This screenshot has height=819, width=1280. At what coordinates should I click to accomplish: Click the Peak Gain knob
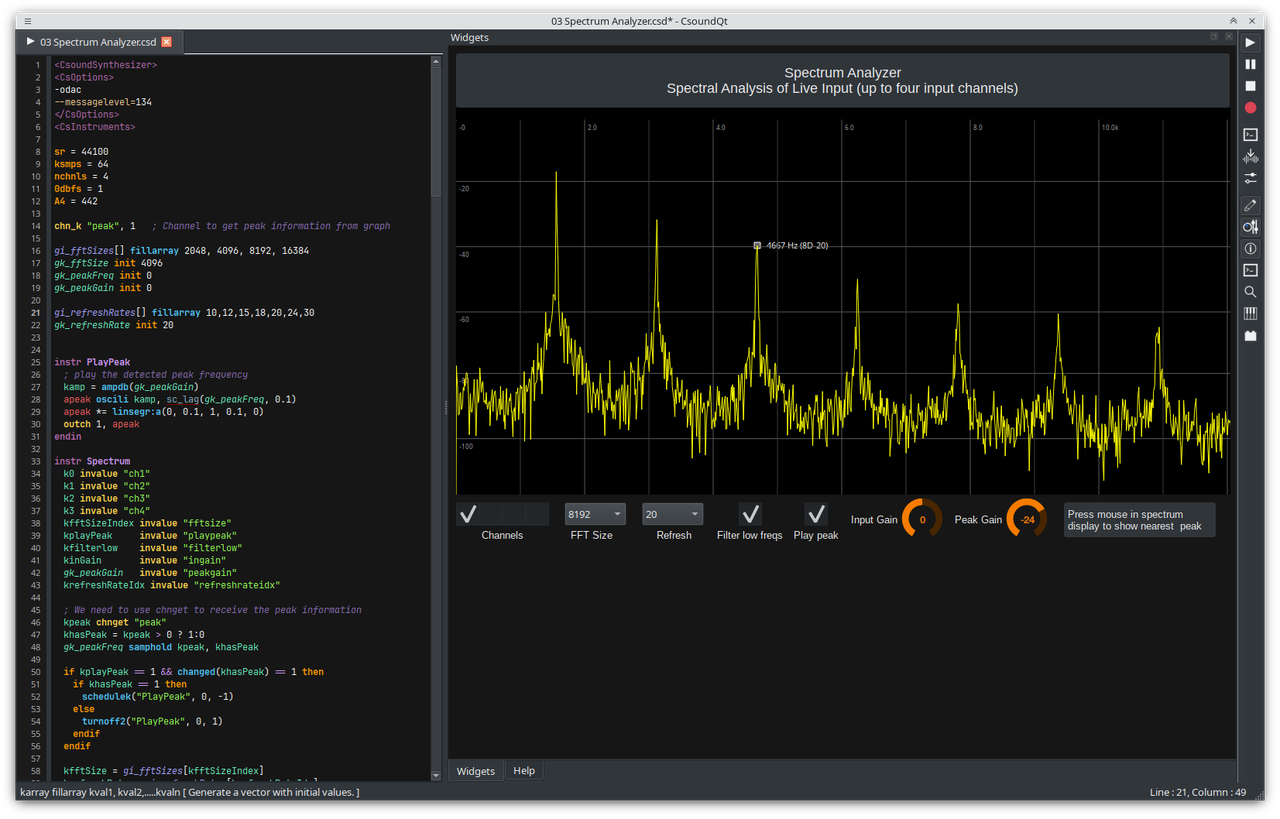pos(1027,519)
